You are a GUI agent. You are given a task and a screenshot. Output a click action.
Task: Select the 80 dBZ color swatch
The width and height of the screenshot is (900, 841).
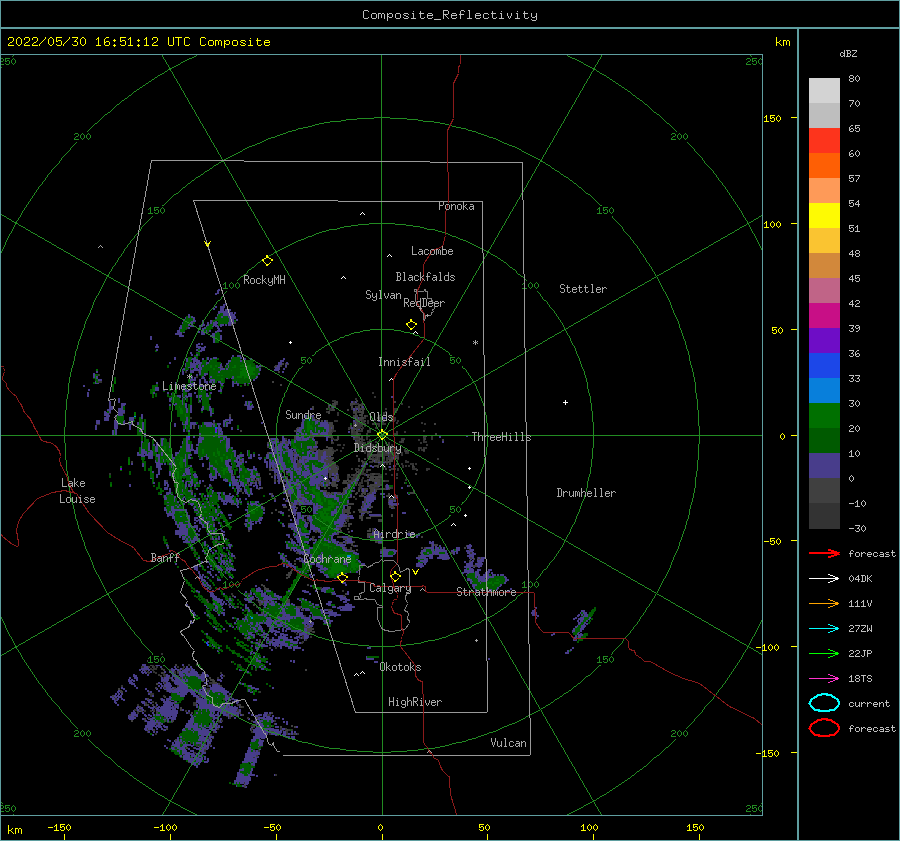pos(824,90)
